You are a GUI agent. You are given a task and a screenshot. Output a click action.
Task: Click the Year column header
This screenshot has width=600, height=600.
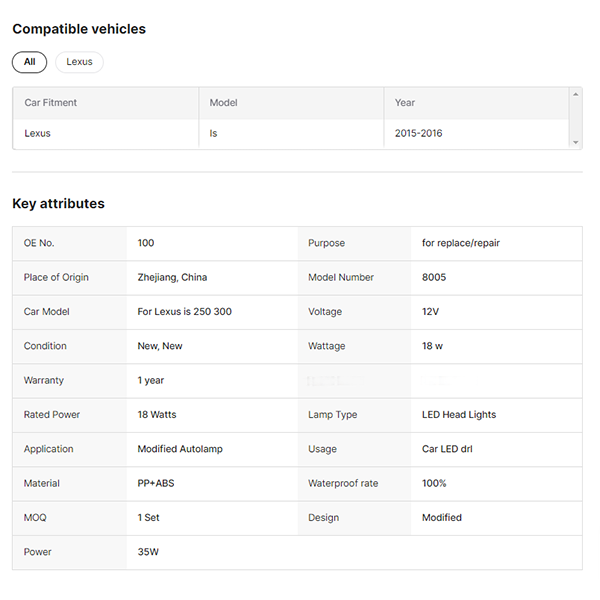point(405,102)
